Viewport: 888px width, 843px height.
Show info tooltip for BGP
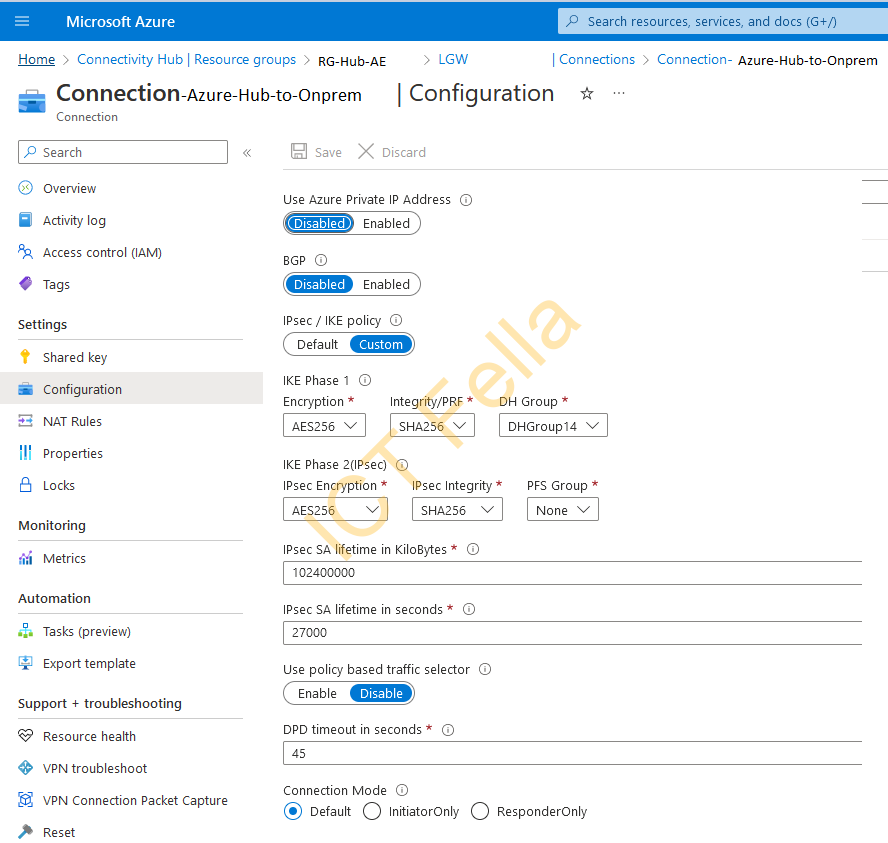click(x=321, y=260)
